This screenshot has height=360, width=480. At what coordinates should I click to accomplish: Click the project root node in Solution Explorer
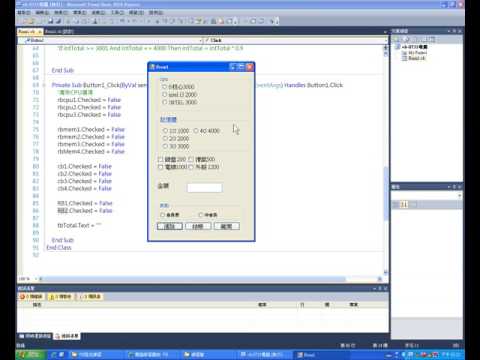(x=412, y=47)
